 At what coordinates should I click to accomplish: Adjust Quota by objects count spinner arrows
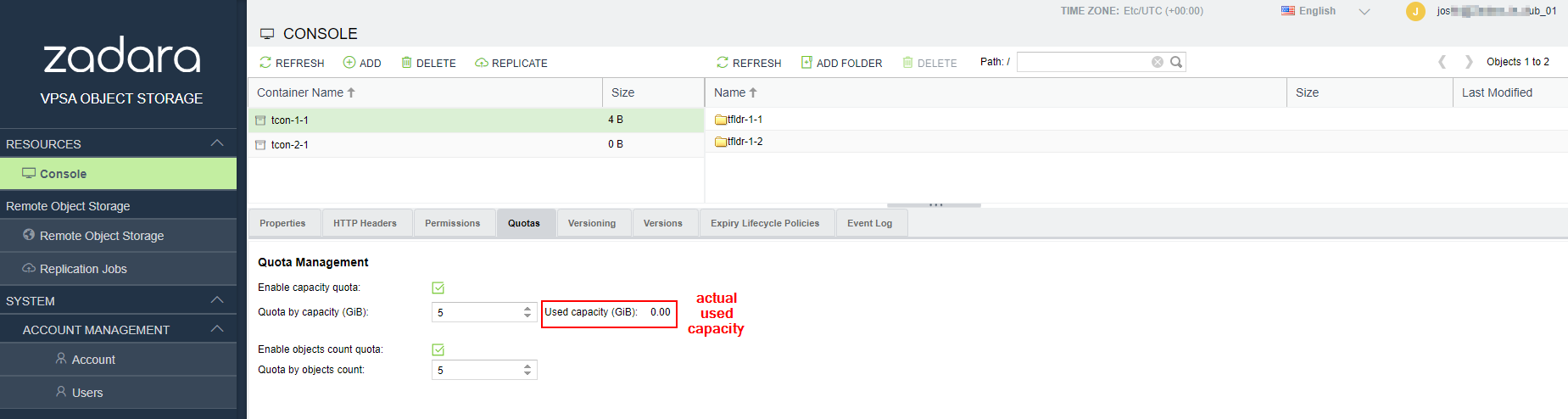(527, 370)
